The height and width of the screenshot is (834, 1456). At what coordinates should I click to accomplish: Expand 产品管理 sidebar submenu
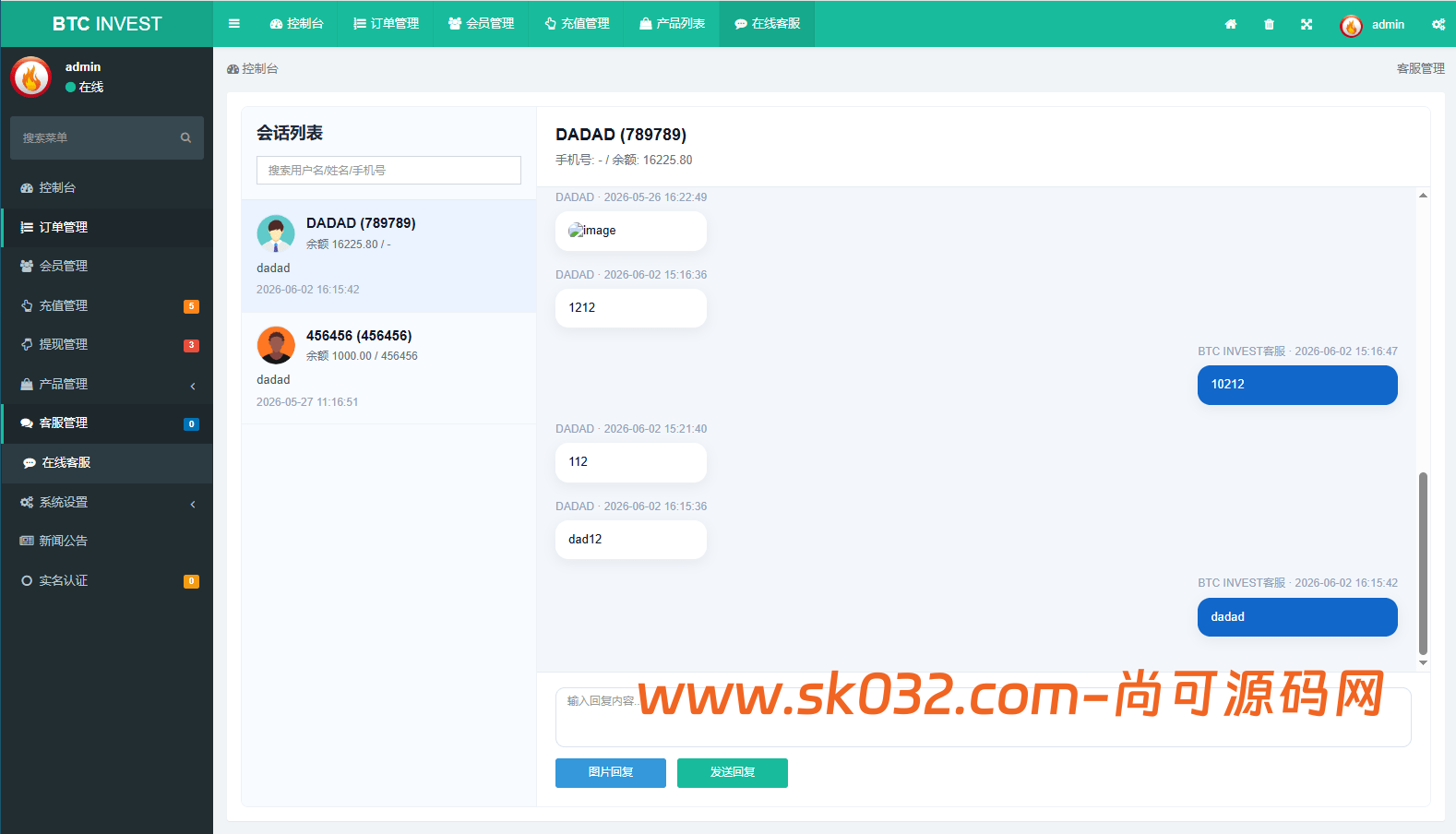point(106,384)
